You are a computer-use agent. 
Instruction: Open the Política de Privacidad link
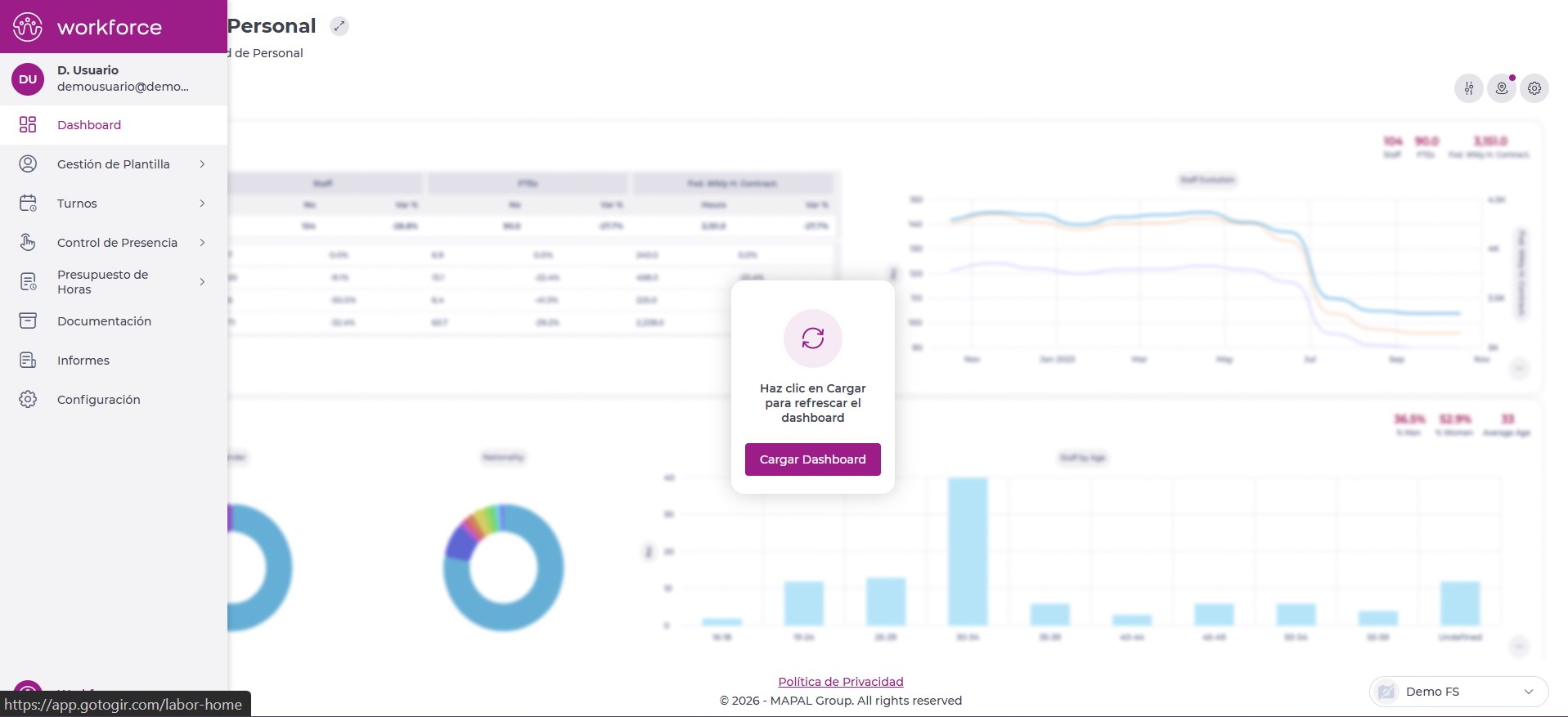pos(840,682)
